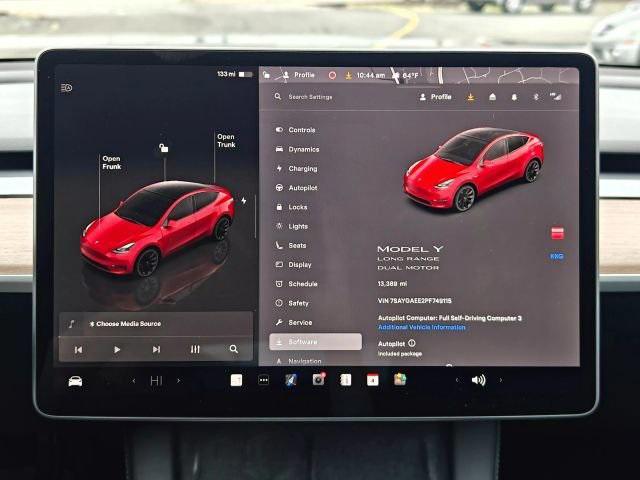Tap the 10:44 am clock
Viewport: 640px width, 480px height.
click(x=371, y=76)
